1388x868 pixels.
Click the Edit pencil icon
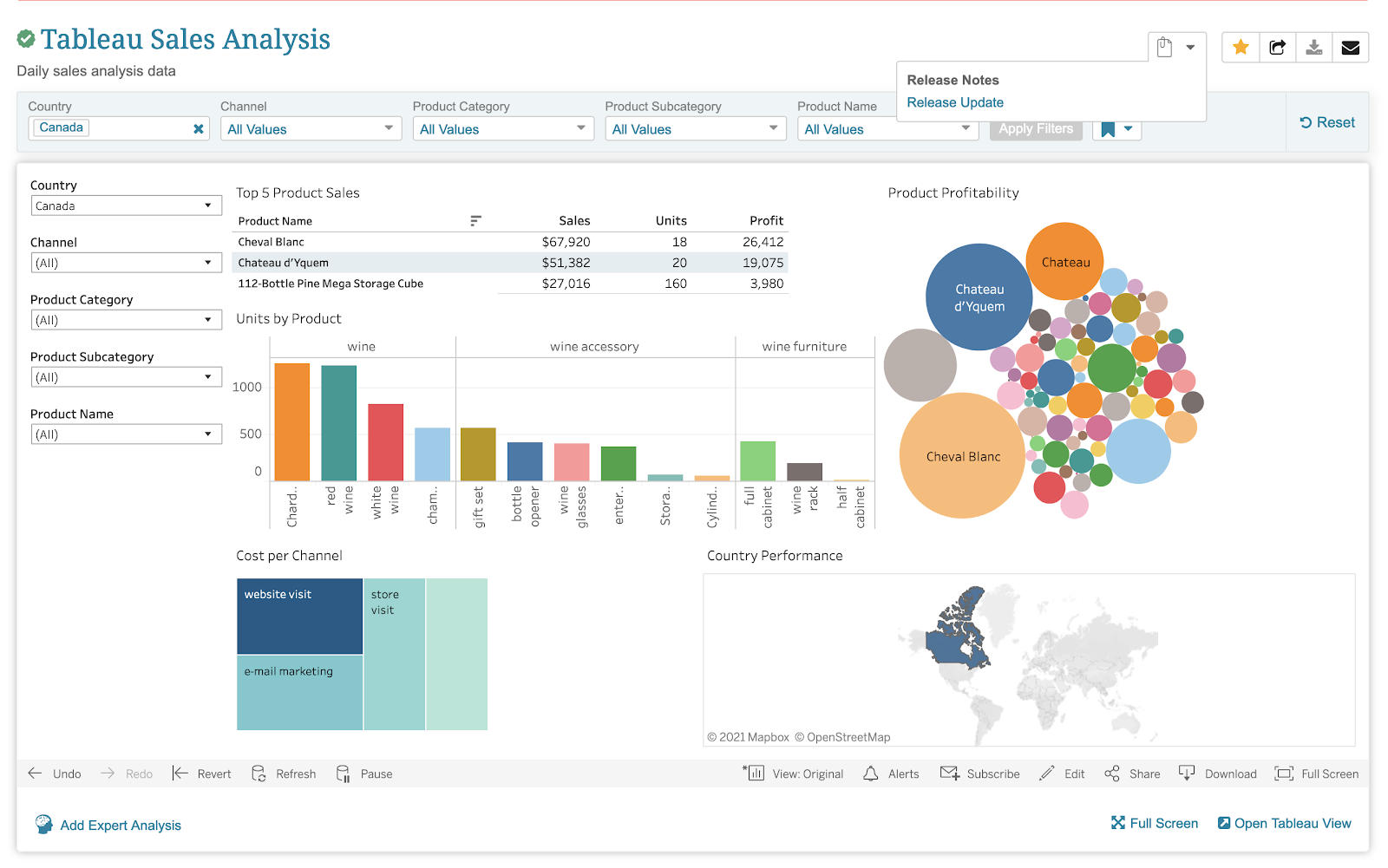pyautogui.click(x=1048, y=773)
